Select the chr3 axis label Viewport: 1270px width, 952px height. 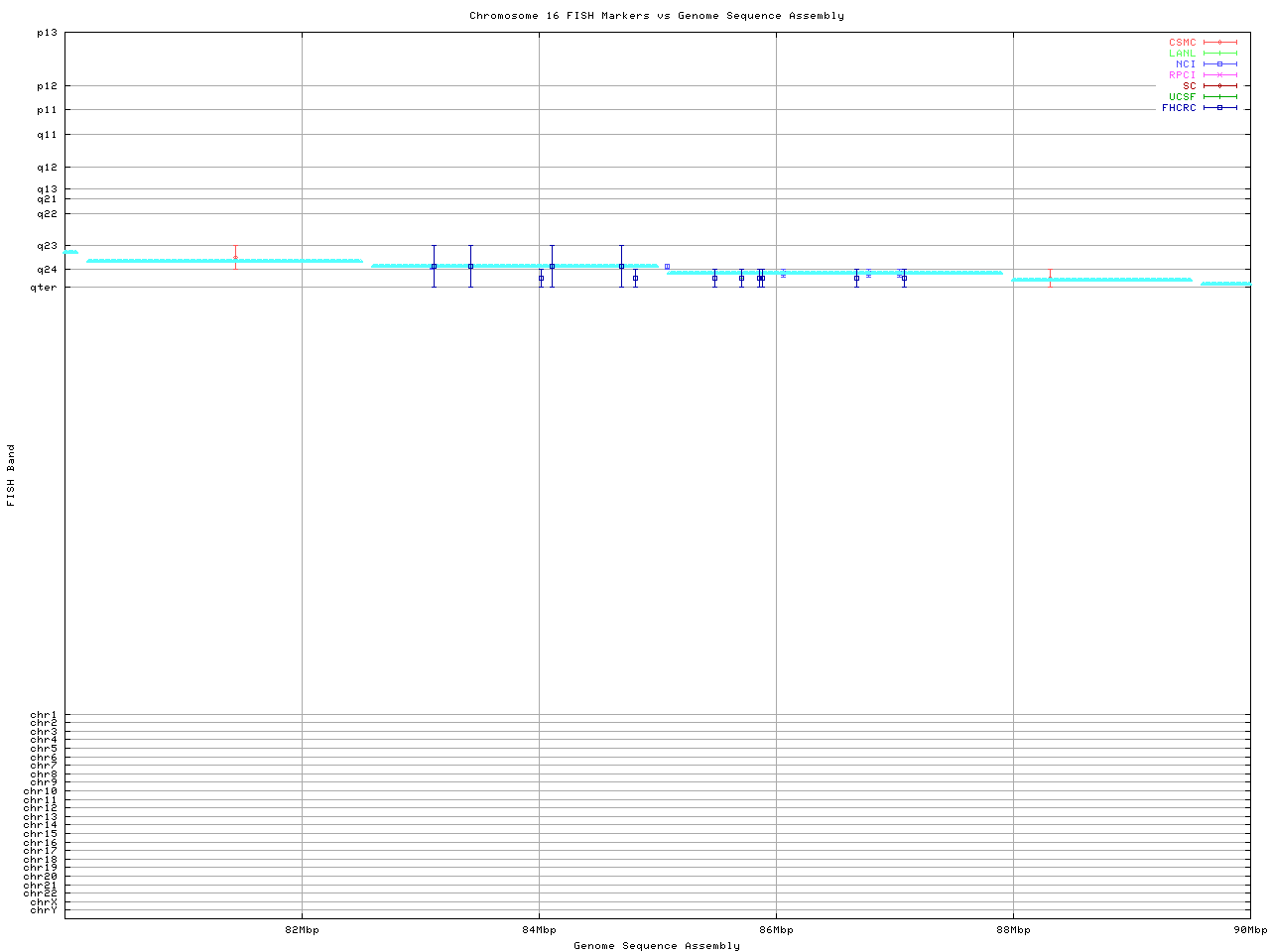(x=44, y=732)
